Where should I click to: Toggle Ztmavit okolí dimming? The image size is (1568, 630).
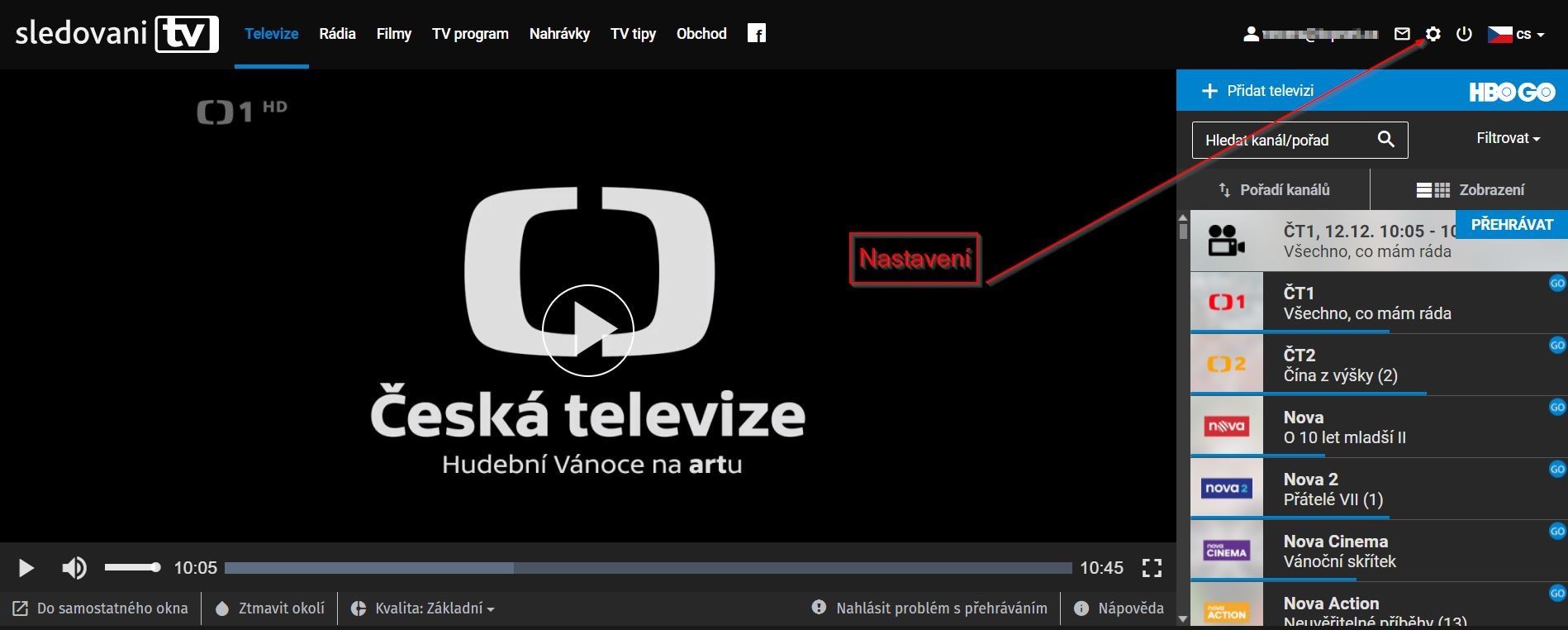(270, 609)
